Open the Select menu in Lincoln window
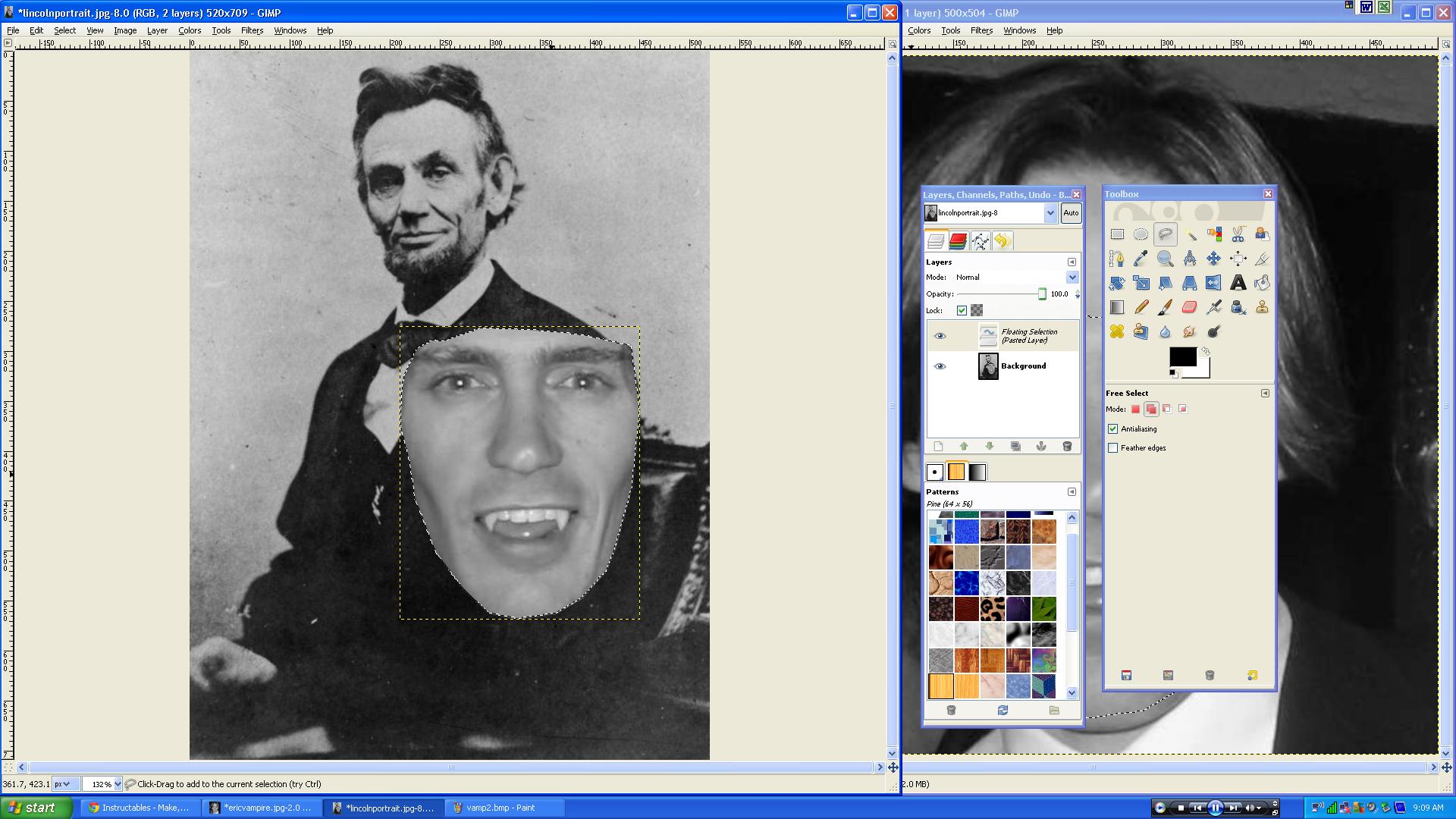1456x819 pixels. coord(64,30)
